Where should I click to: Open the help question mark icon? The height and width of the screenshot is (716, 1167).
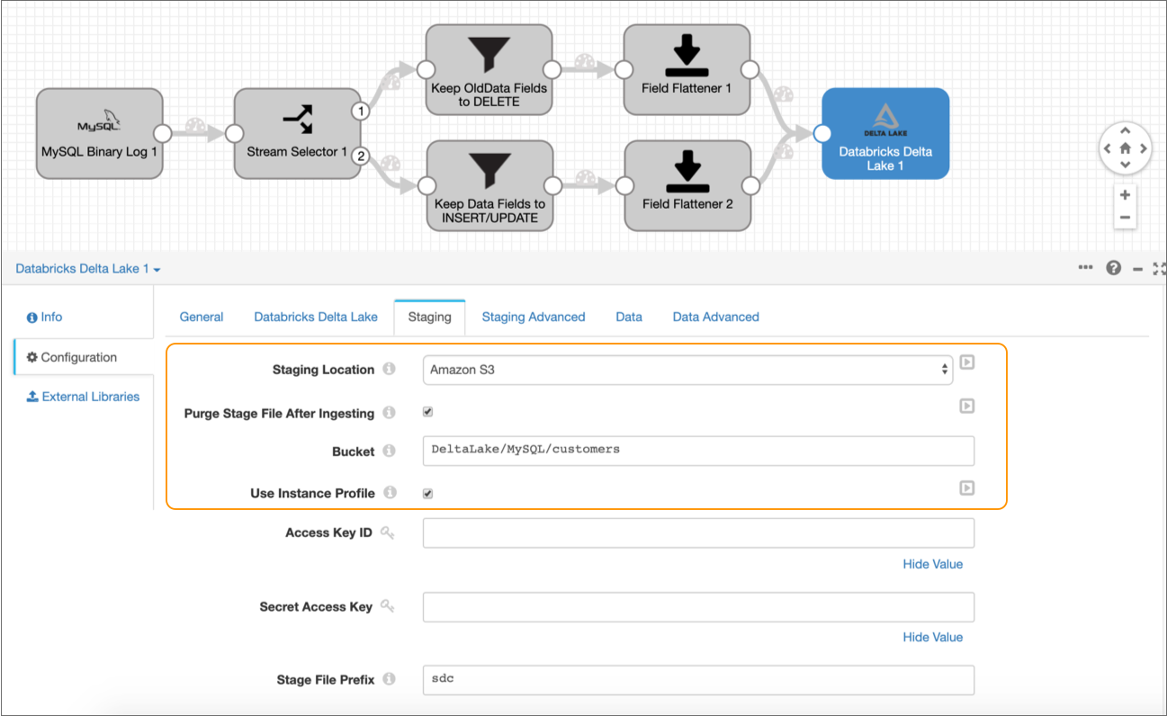pos(1113,268)
